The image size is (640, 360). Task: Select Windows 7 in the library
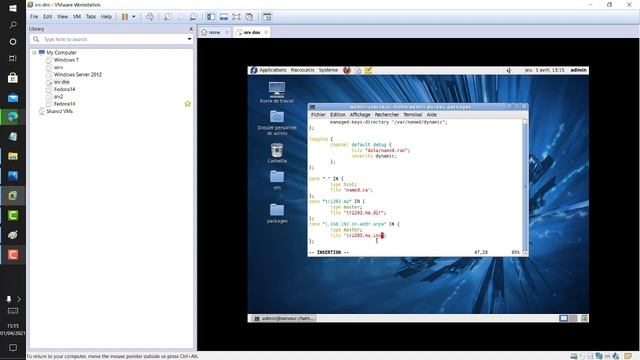click(66, 60)
